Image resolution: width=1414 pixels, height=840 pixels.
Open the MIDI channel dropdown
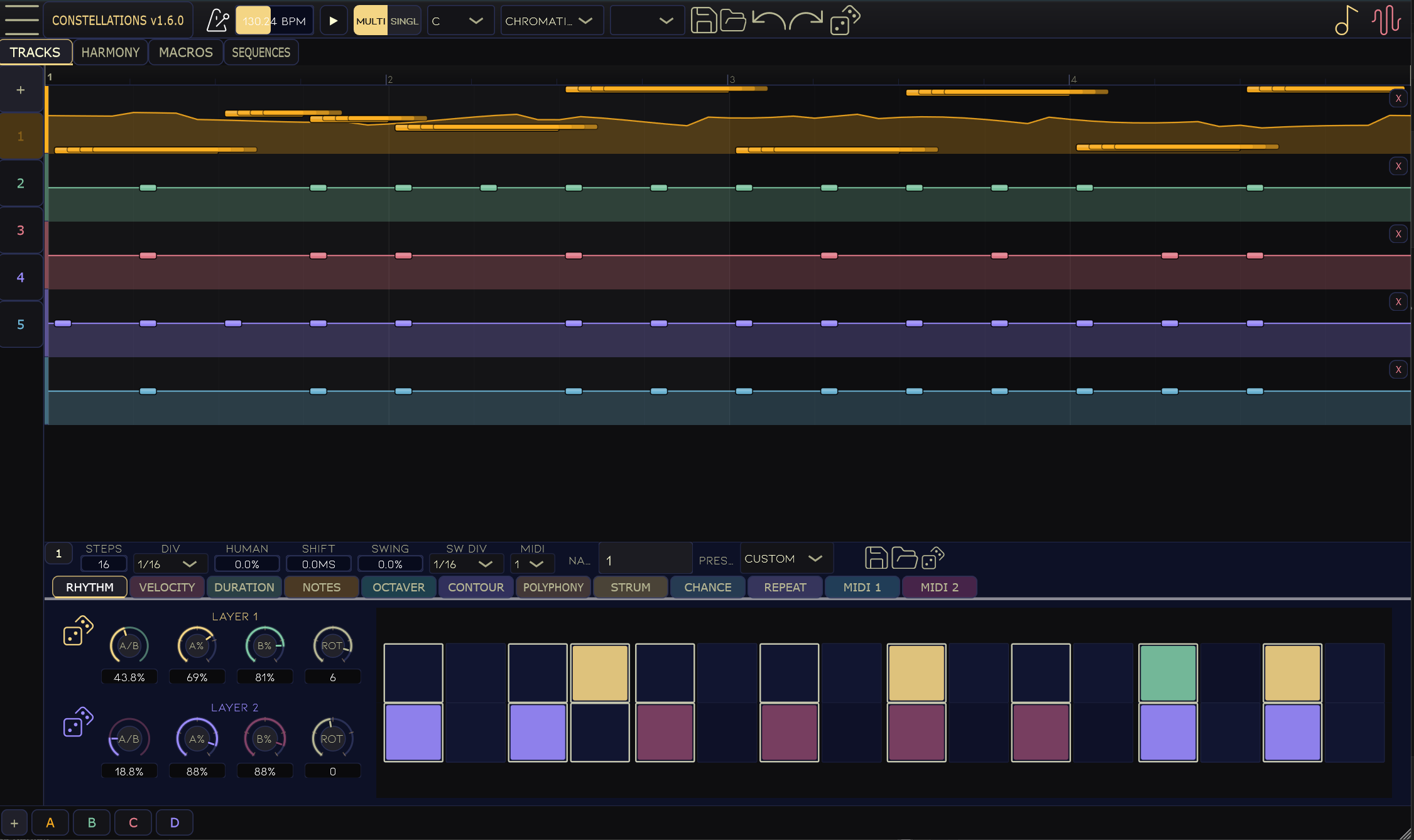point(532,564)
